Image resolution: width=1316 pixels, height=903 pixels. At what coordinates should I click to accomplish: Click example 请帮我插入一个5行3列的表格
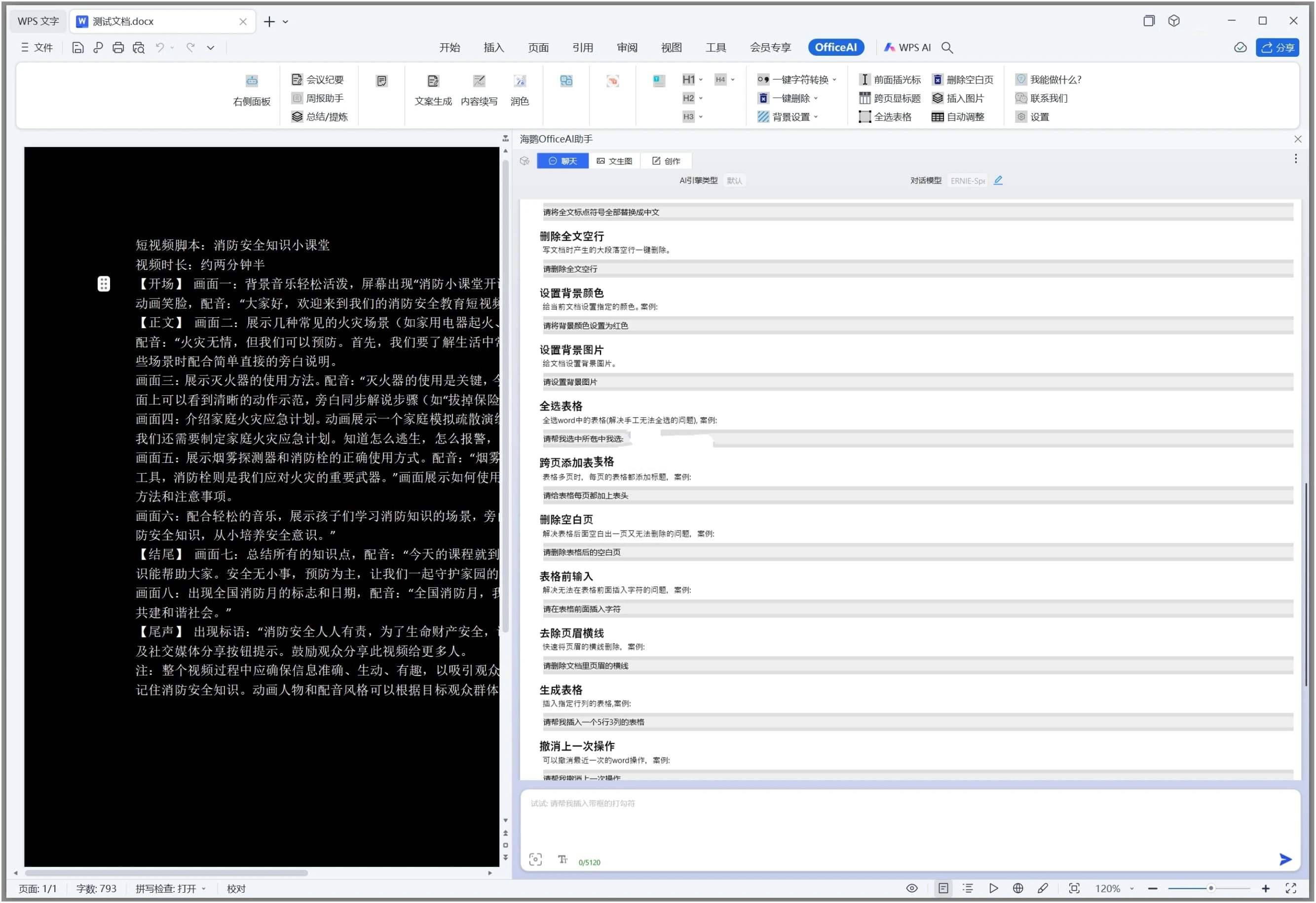(917, 722)
